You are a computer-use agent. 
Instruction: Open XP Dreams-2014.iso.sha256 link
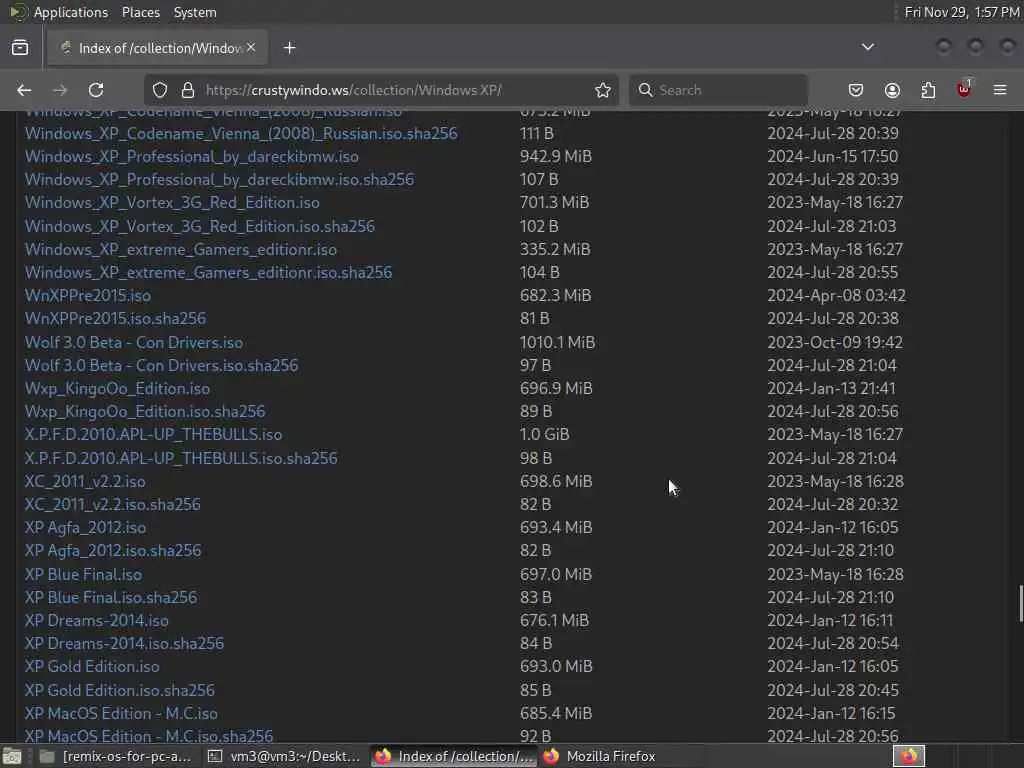click(124, 643)
